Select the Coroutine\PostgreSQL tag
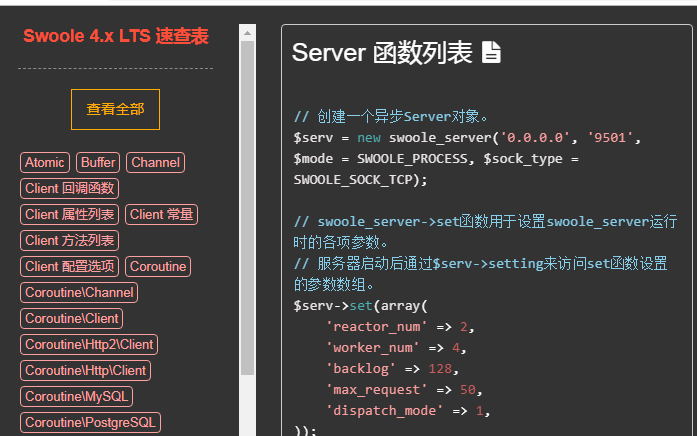697x436 pixels. click(90, 422)
